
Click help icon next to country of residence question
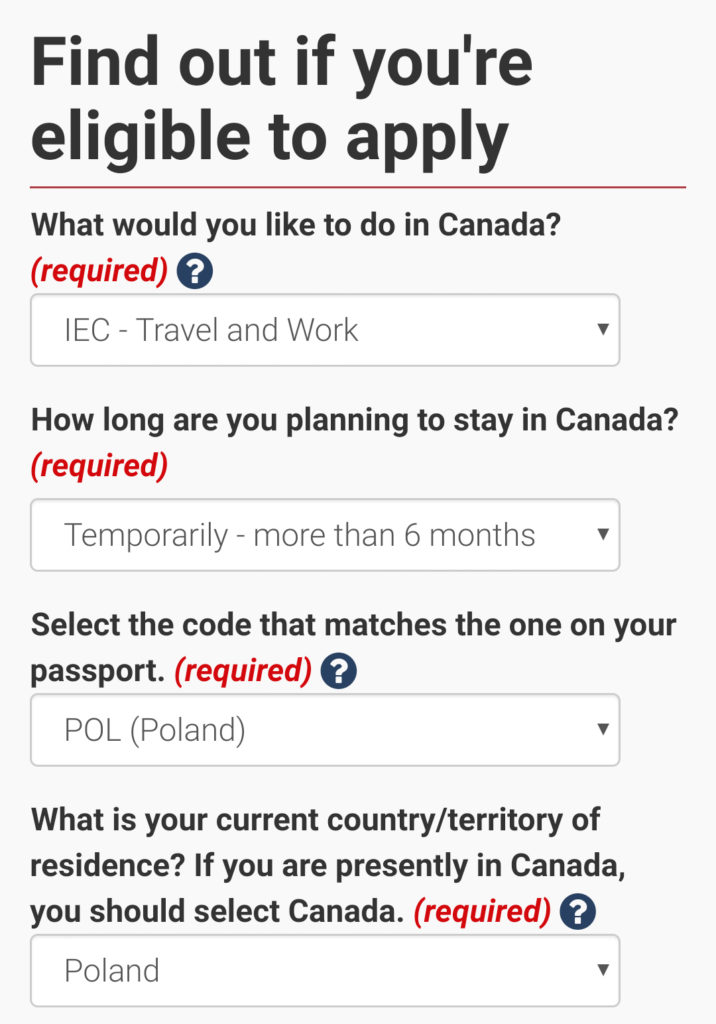578,911
